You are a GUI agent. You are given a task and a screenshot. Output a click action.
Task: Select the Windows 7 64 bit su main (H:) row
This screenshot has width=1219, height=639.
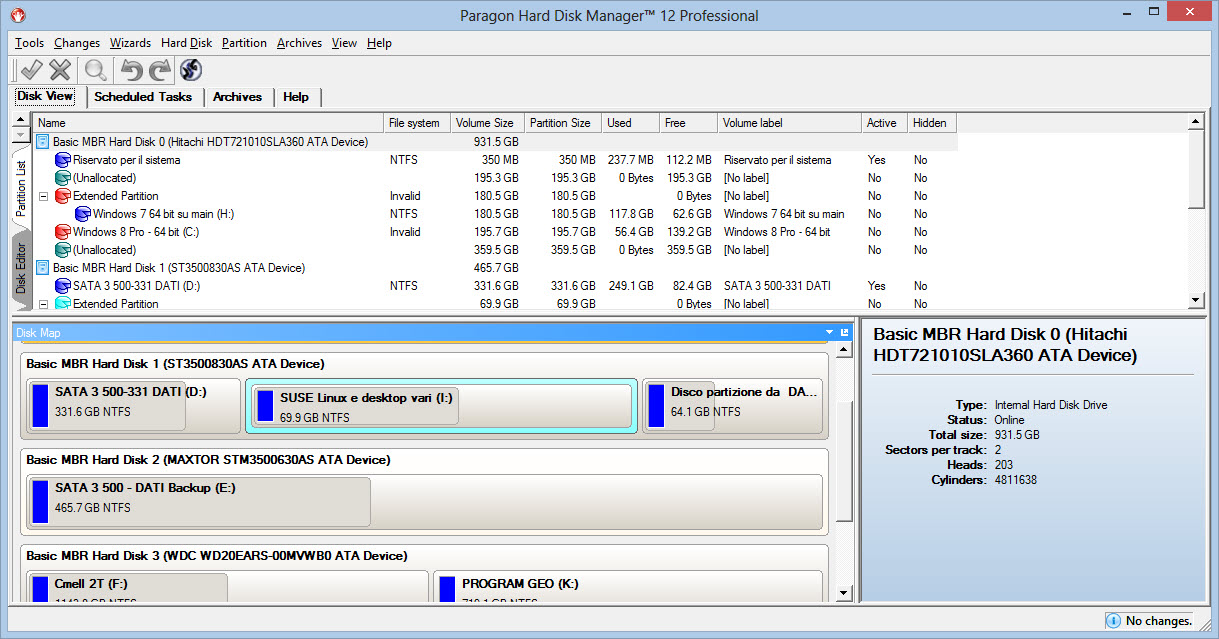pyautogui.click(x=496, y=214)
